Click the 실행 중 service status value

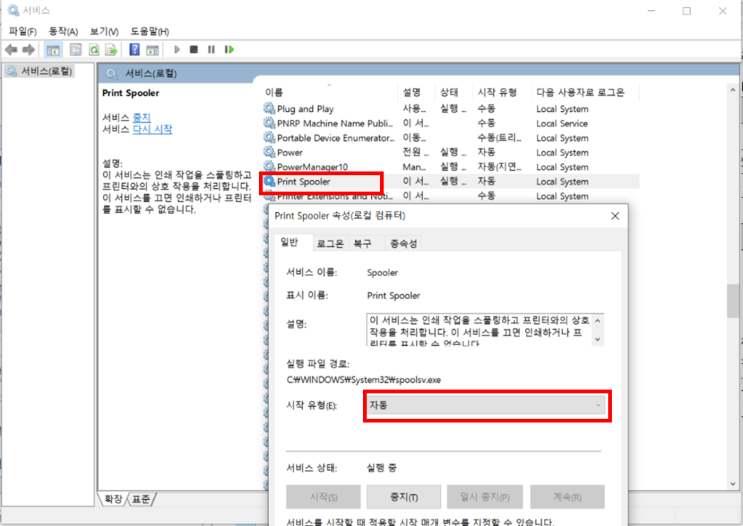pos(381,468)
